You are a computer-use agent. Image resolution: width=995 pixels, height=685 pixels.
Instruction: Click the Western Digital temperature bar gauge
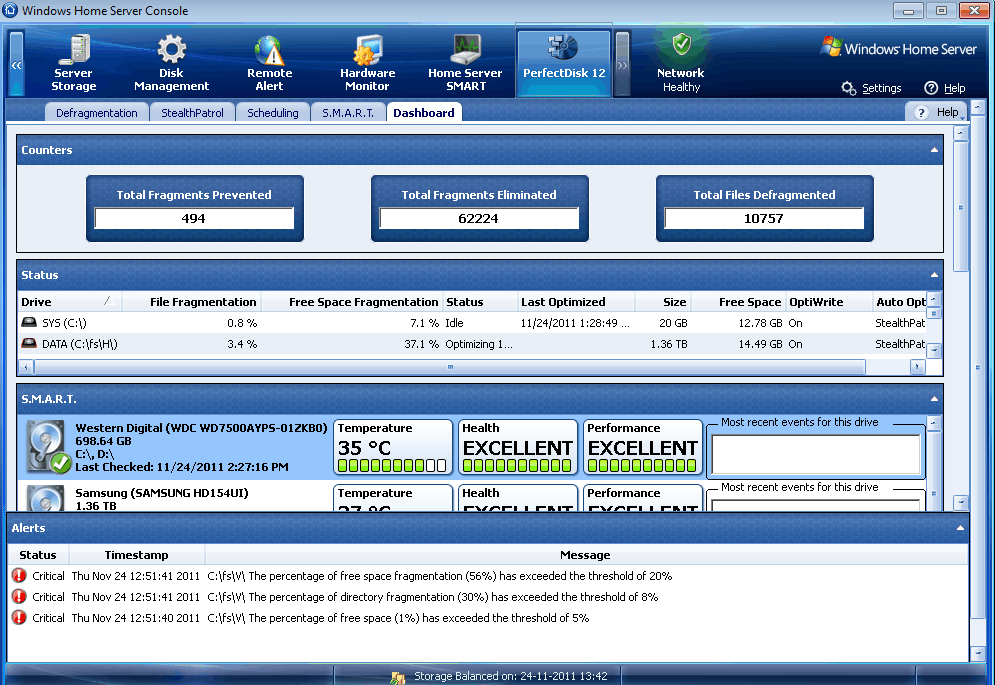coord(392,465)
